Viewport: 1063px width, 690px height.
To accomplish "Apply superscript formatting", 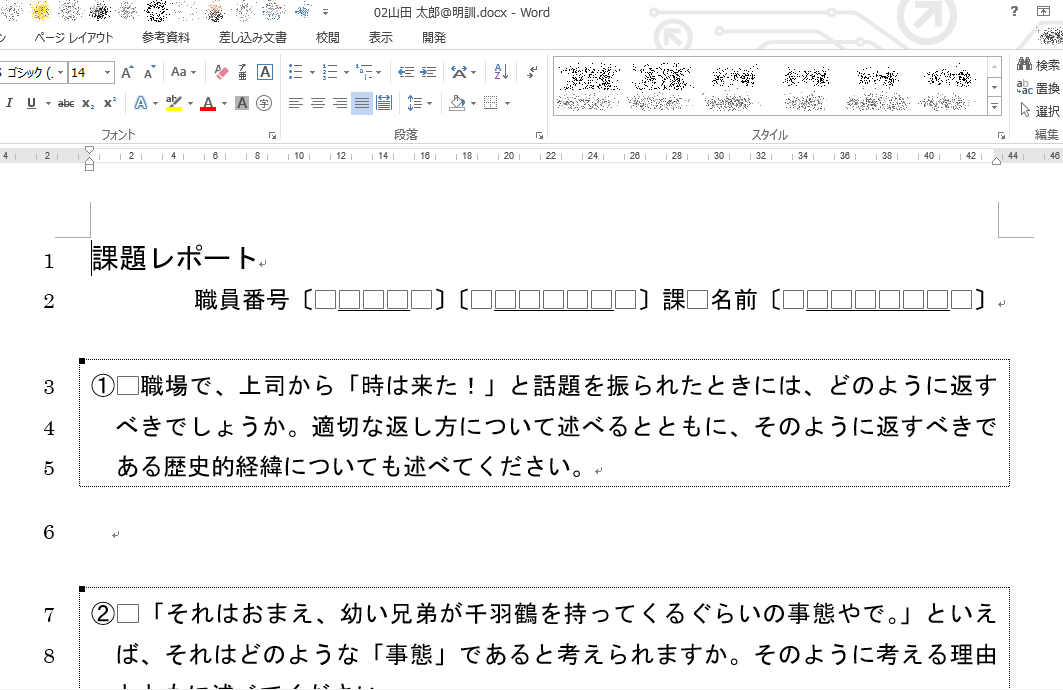I will (110, 101).
